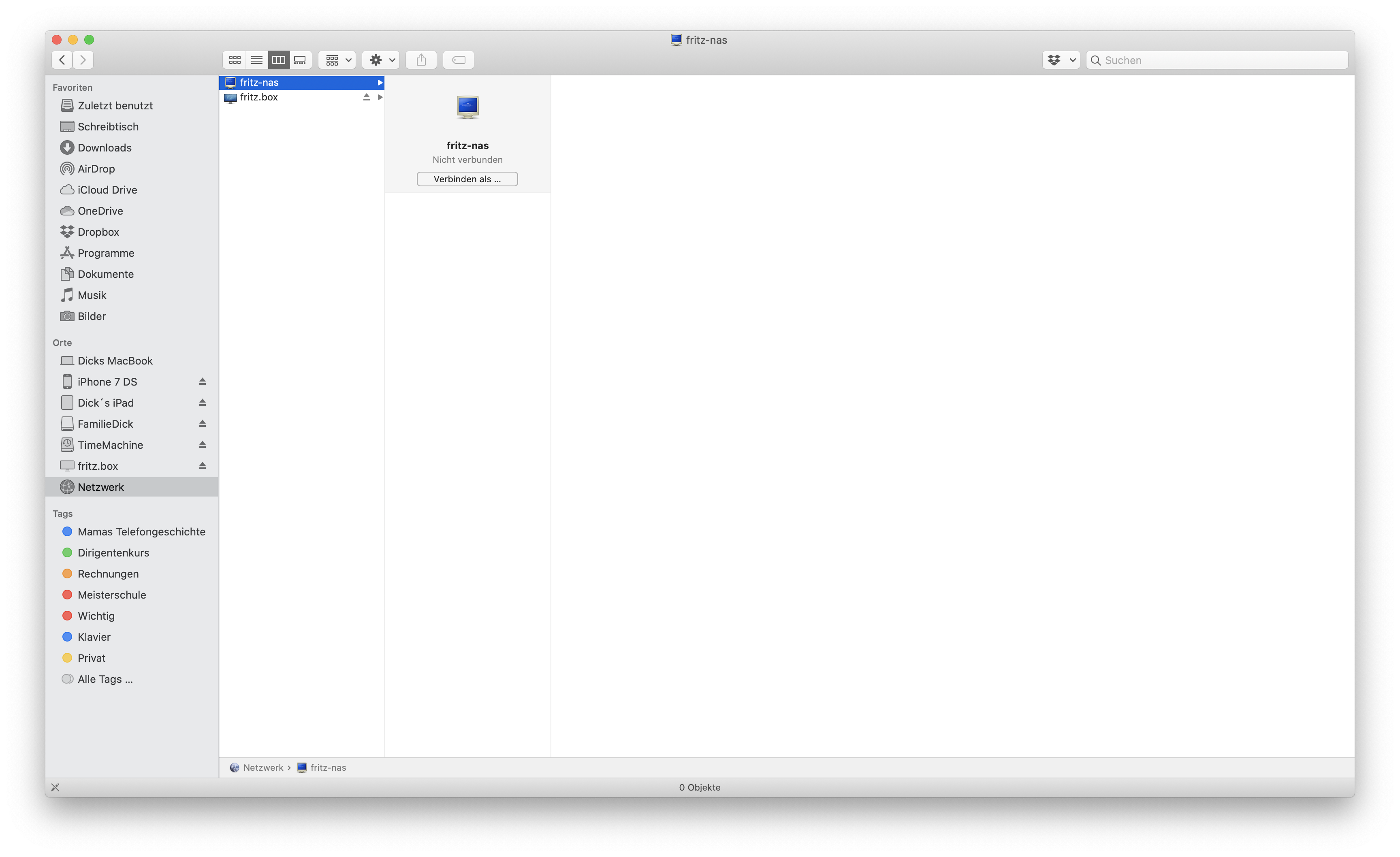This screenshot has width=1400, height=857.
Task: Open the group-by arrangement dropdown
Action: 337,60
